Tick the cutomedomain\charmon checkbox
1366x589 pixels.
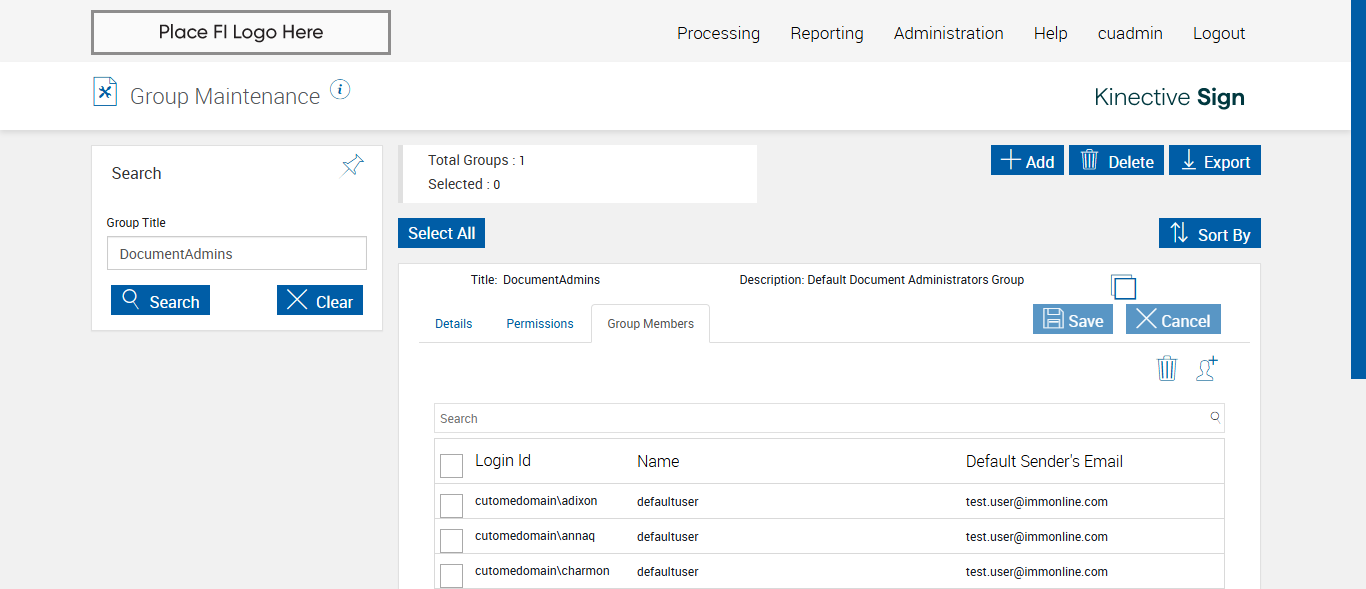(x=451, y=576)
